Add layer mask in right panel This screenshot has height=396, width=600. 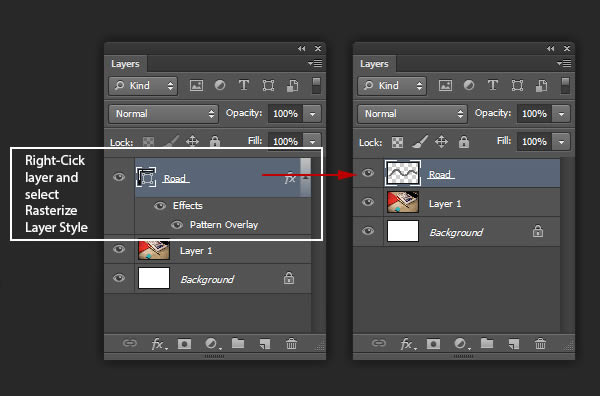tap(433, 344)
